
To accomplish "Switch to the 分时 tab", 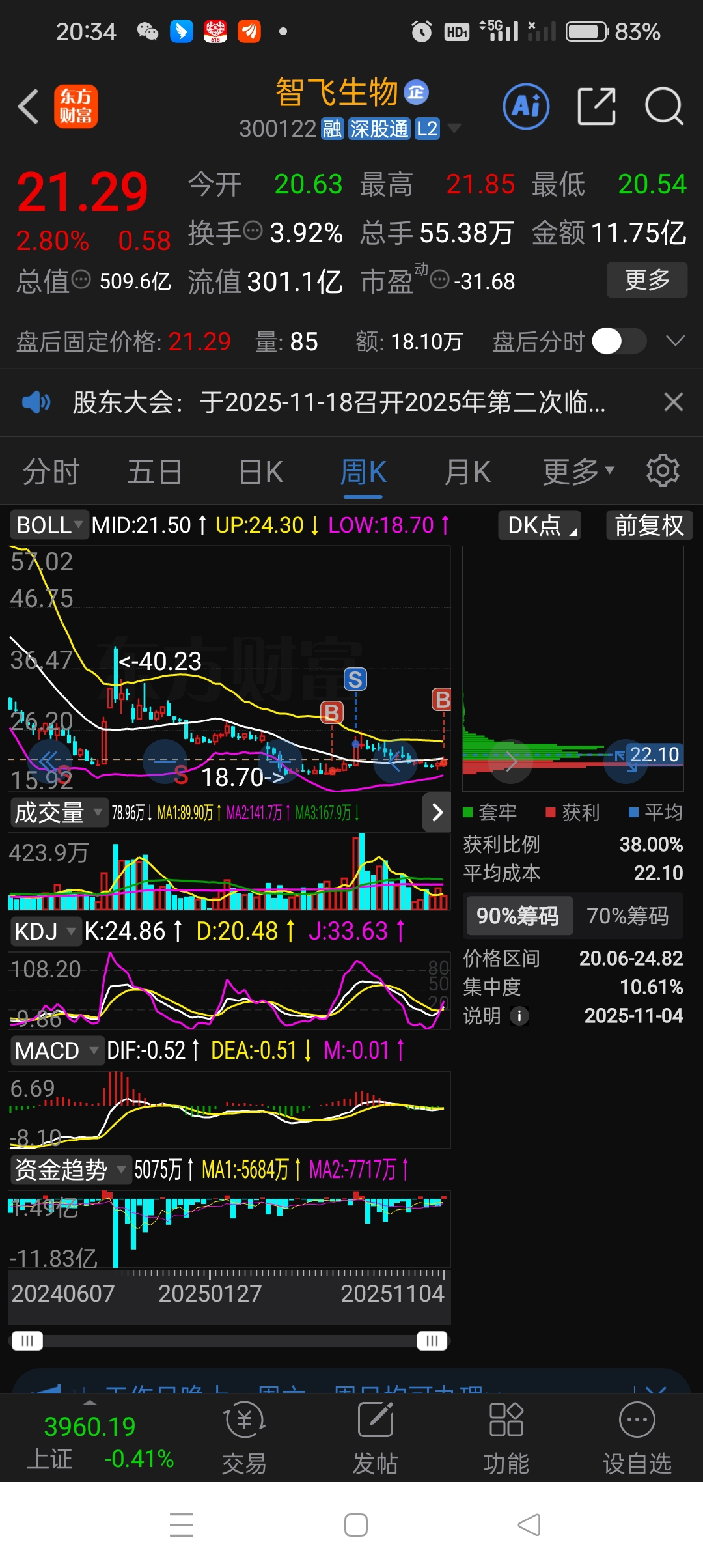I will coord(51,471).
